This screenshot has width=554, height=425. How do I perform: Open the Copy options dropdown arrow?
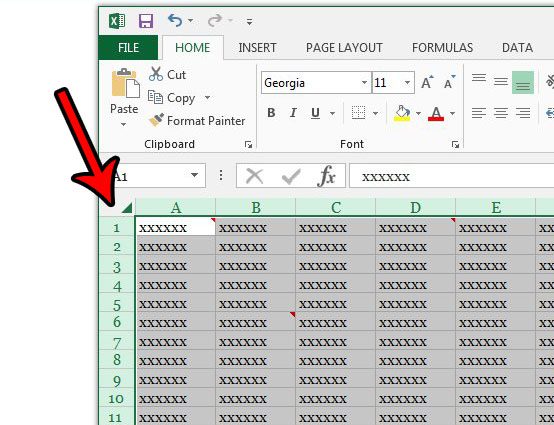coord(207,98)
